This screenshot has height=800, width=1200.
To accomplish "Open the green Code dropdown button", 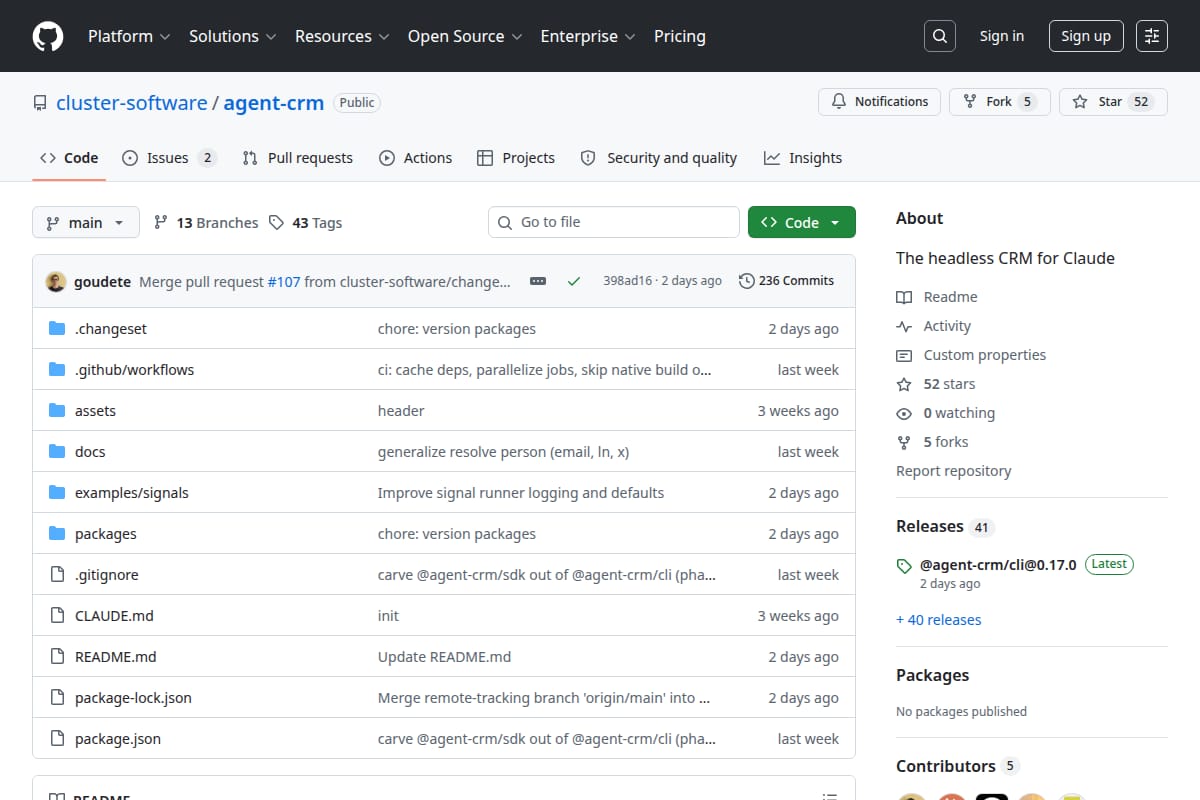I will click(802, 222).
